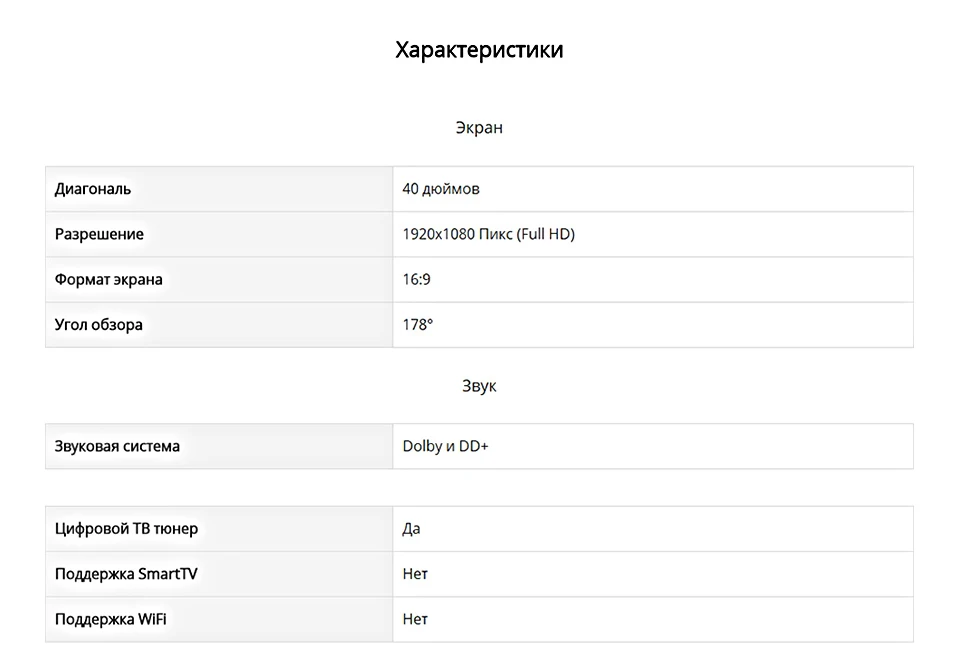The width and height of the screenshot is (960, 660).
Task: Select Нет in the WiFi row
Action: [x=415, y=620]
